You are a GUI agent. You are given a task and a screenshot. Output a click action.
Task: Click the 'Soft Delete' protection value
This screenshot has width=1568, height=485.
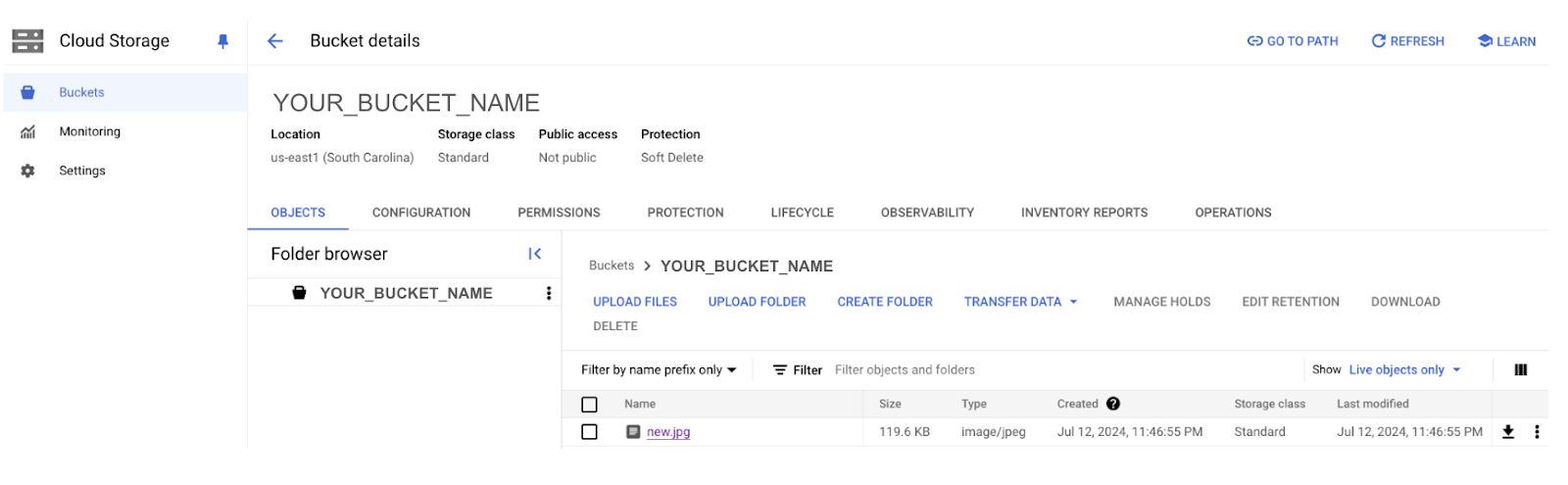672,158
